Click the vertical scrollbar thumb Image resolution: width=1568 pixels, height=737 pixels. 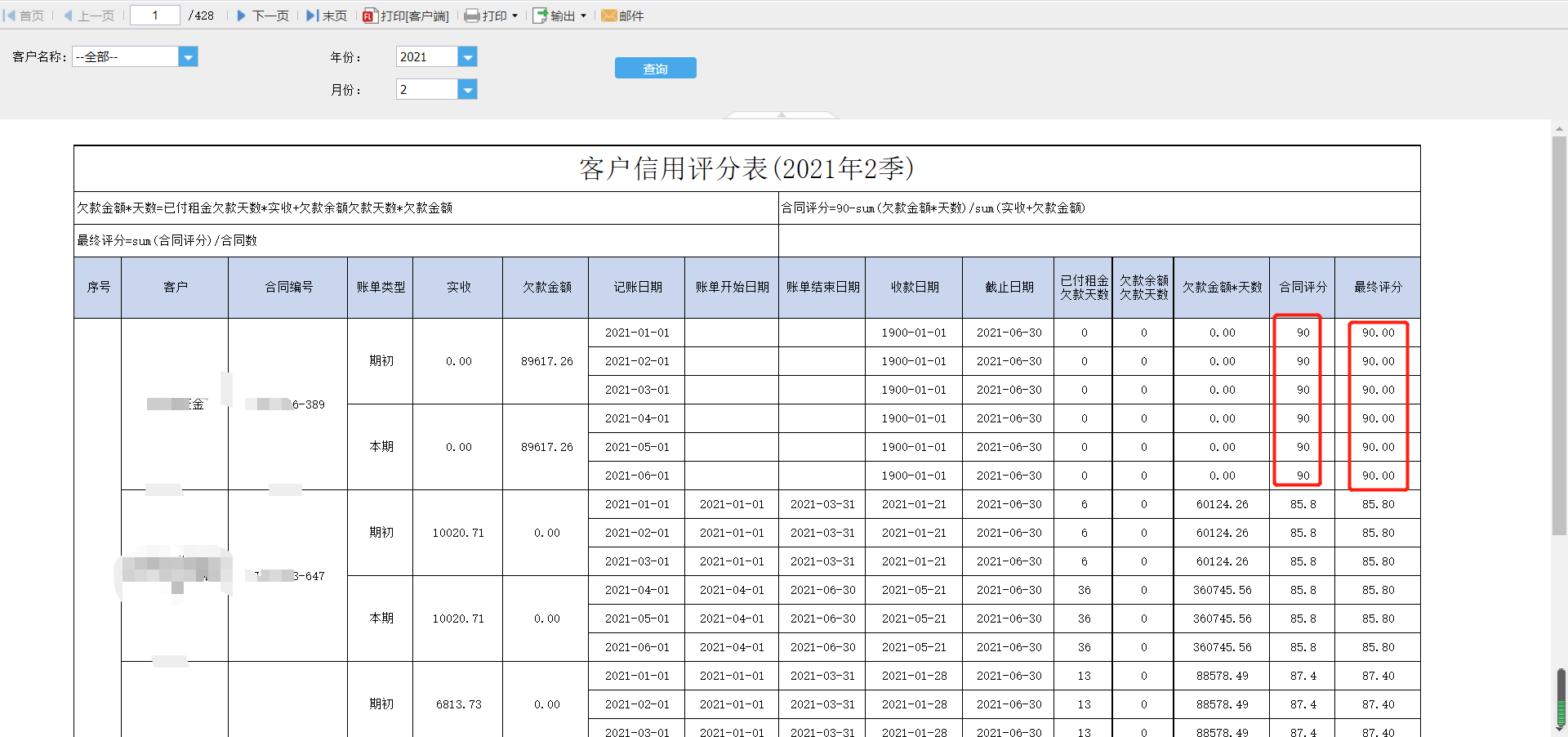[x=1560, y=335]
